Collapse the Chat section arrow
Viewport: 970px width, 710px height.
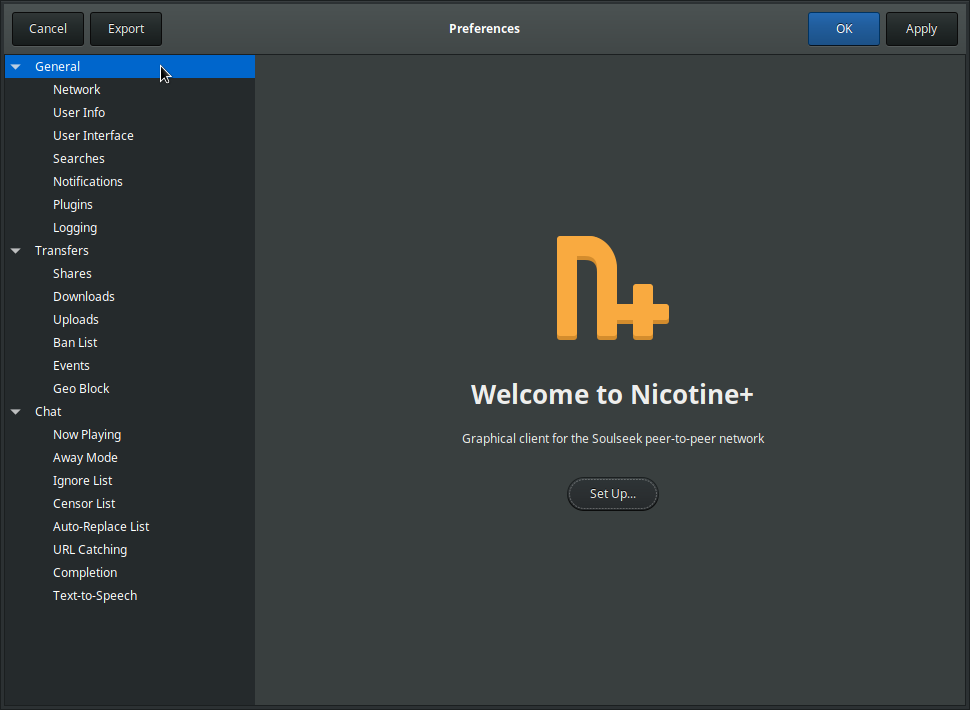16,412
